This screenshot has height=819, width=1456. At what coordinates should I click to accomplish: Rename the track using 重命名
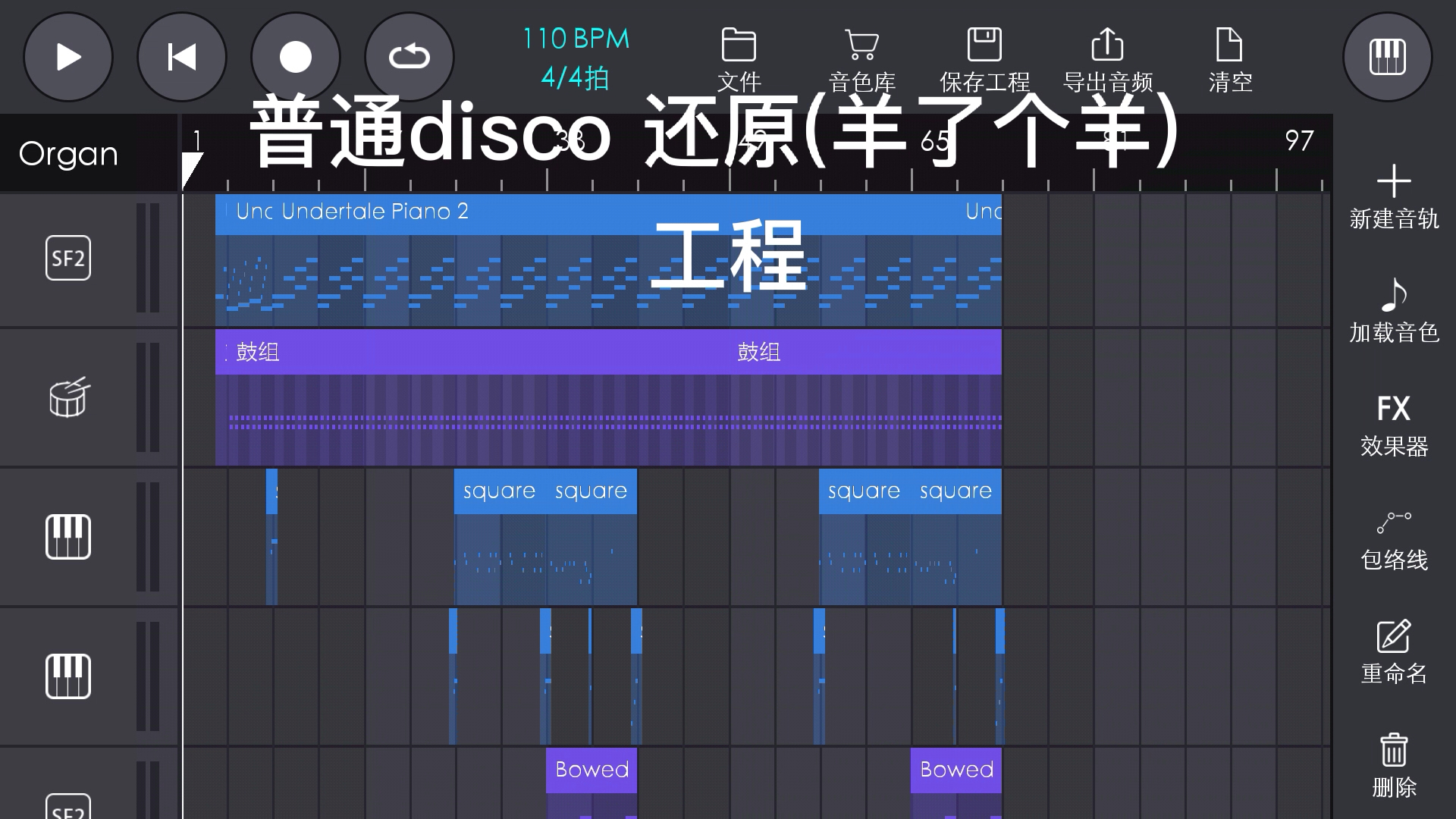tap(1394, 654)
